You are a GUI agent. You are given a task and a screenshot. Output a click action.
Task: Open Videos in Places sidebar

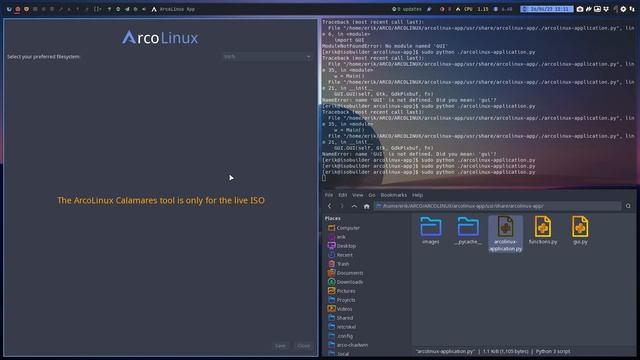click(340, 309)
